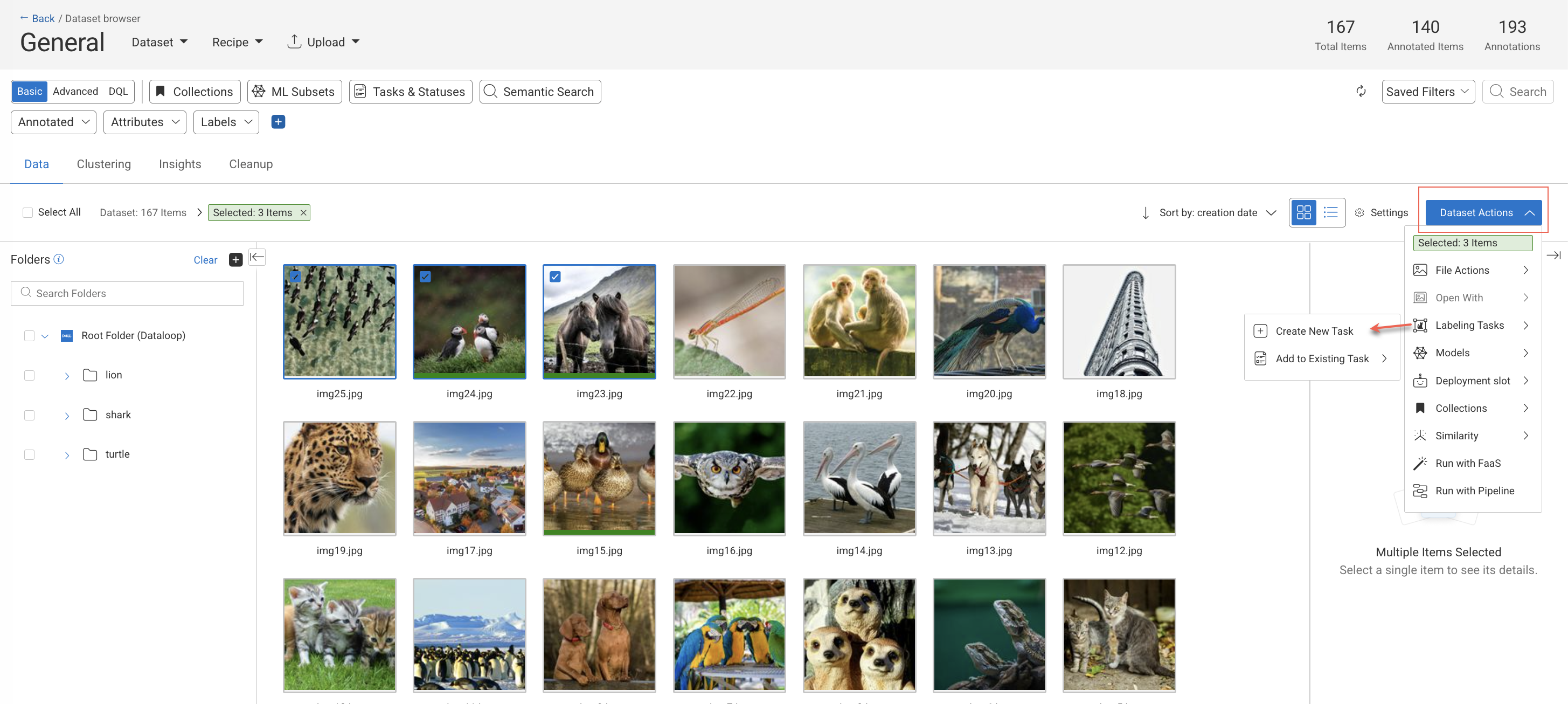Open the File Actions submenu
Viewport: 1568px width, 704px height.
click(1472, 270)
